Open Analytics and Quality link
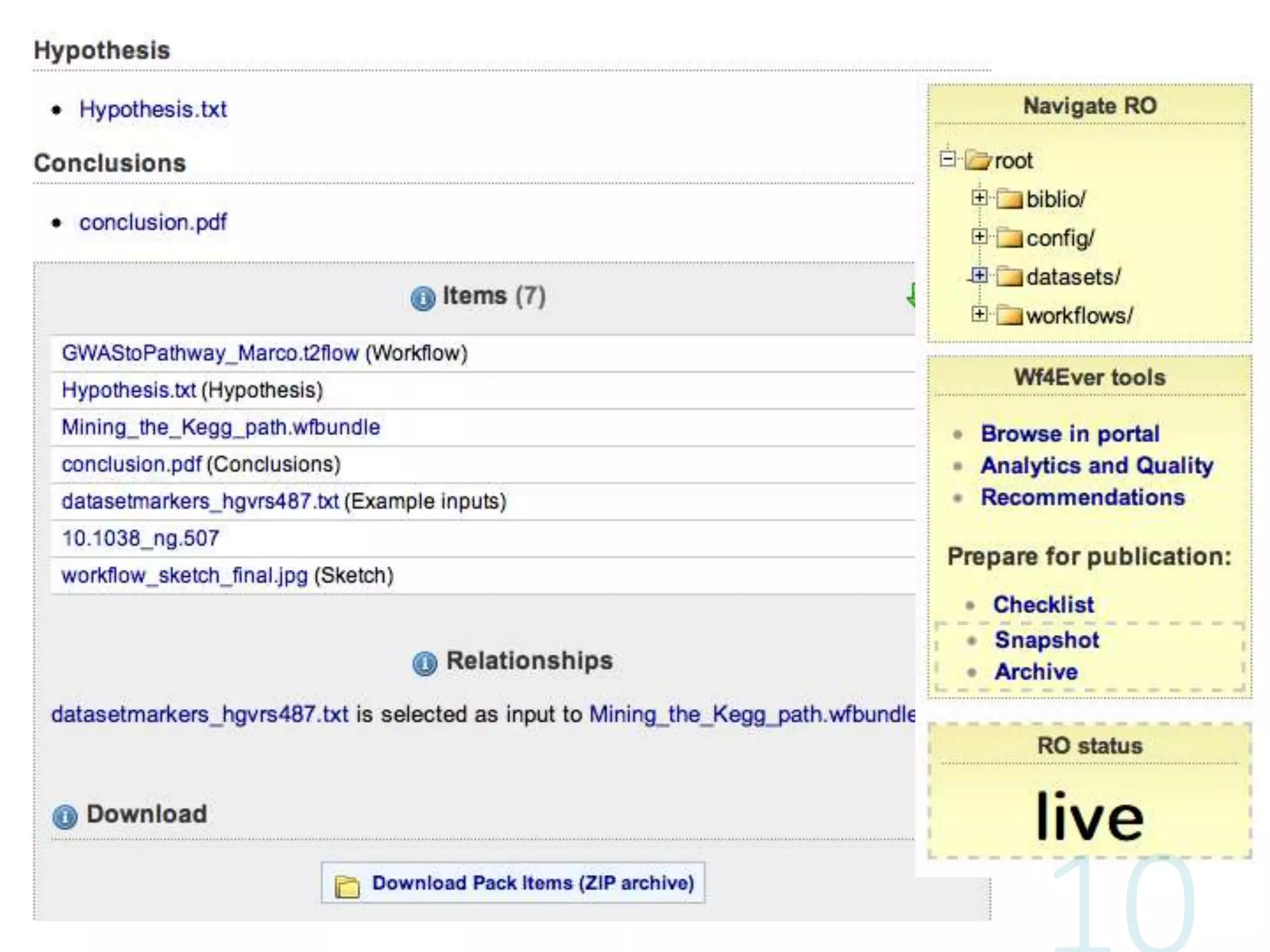 click(1096, 465)
